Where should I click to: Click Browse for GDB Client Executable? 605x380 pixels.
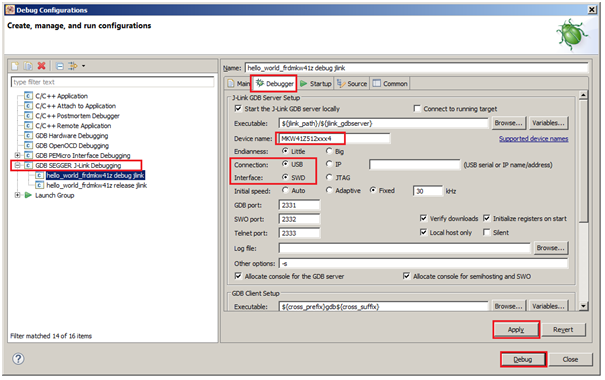click(x=509, y=306)
